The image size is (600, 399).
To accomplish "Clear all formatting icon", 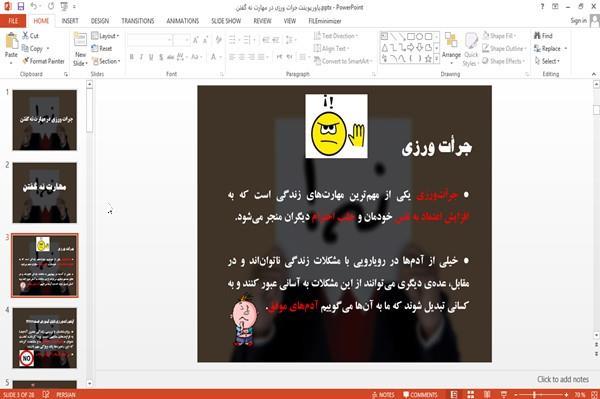I will point(218,40).
